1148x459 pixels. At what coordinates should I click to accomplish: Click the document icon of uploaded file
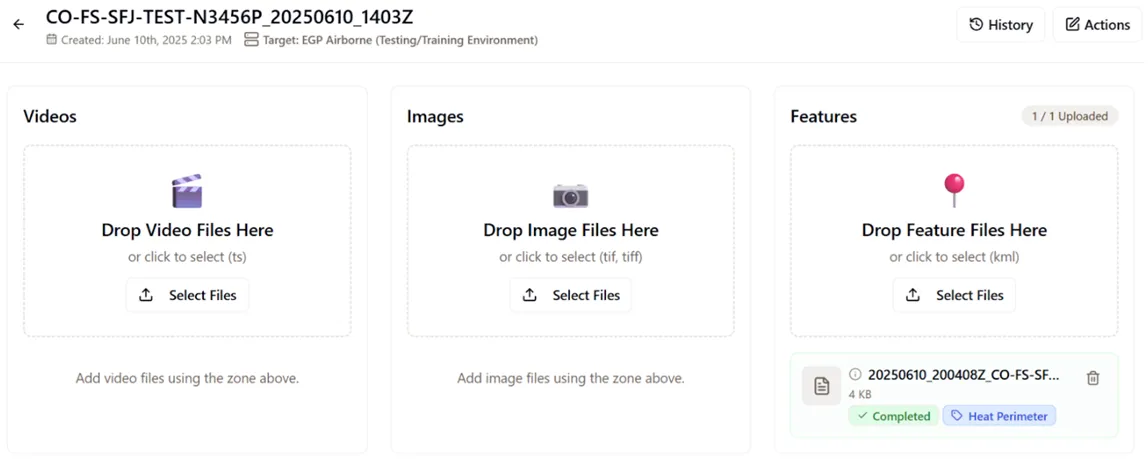pyautogui.click(x=821, y=385)
